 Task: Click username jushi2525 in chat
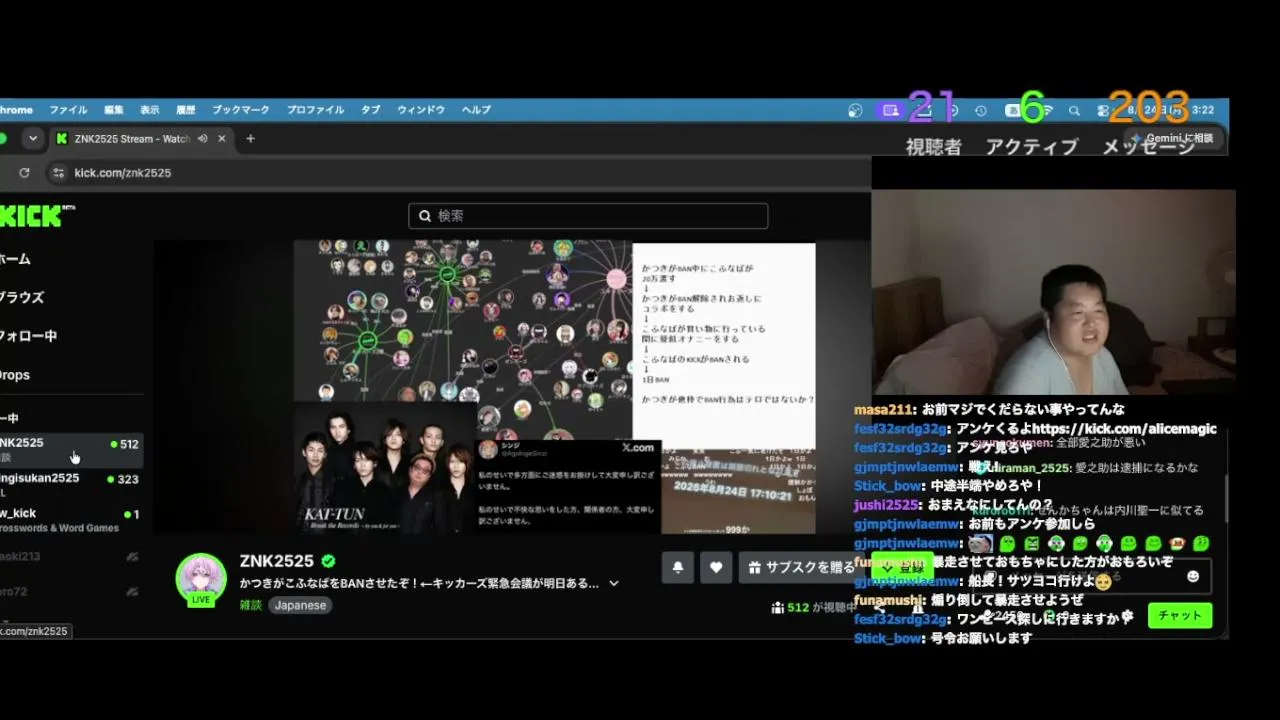888,504
